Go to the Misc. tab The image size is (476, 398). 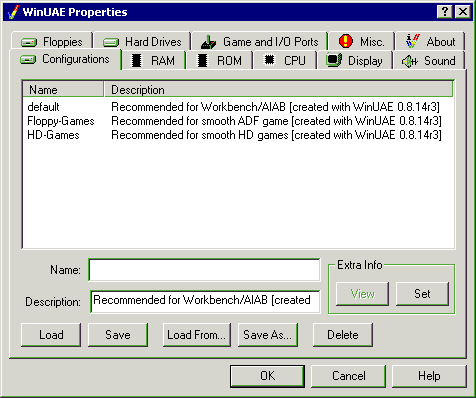click(362, 42)
